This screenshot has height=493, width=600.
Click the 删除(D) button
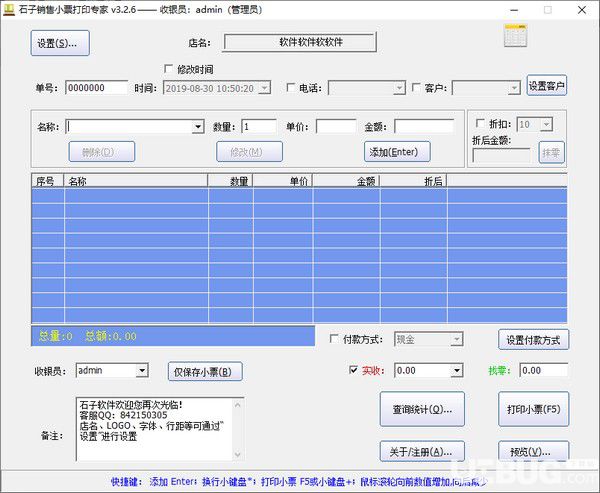pos(102,152)
